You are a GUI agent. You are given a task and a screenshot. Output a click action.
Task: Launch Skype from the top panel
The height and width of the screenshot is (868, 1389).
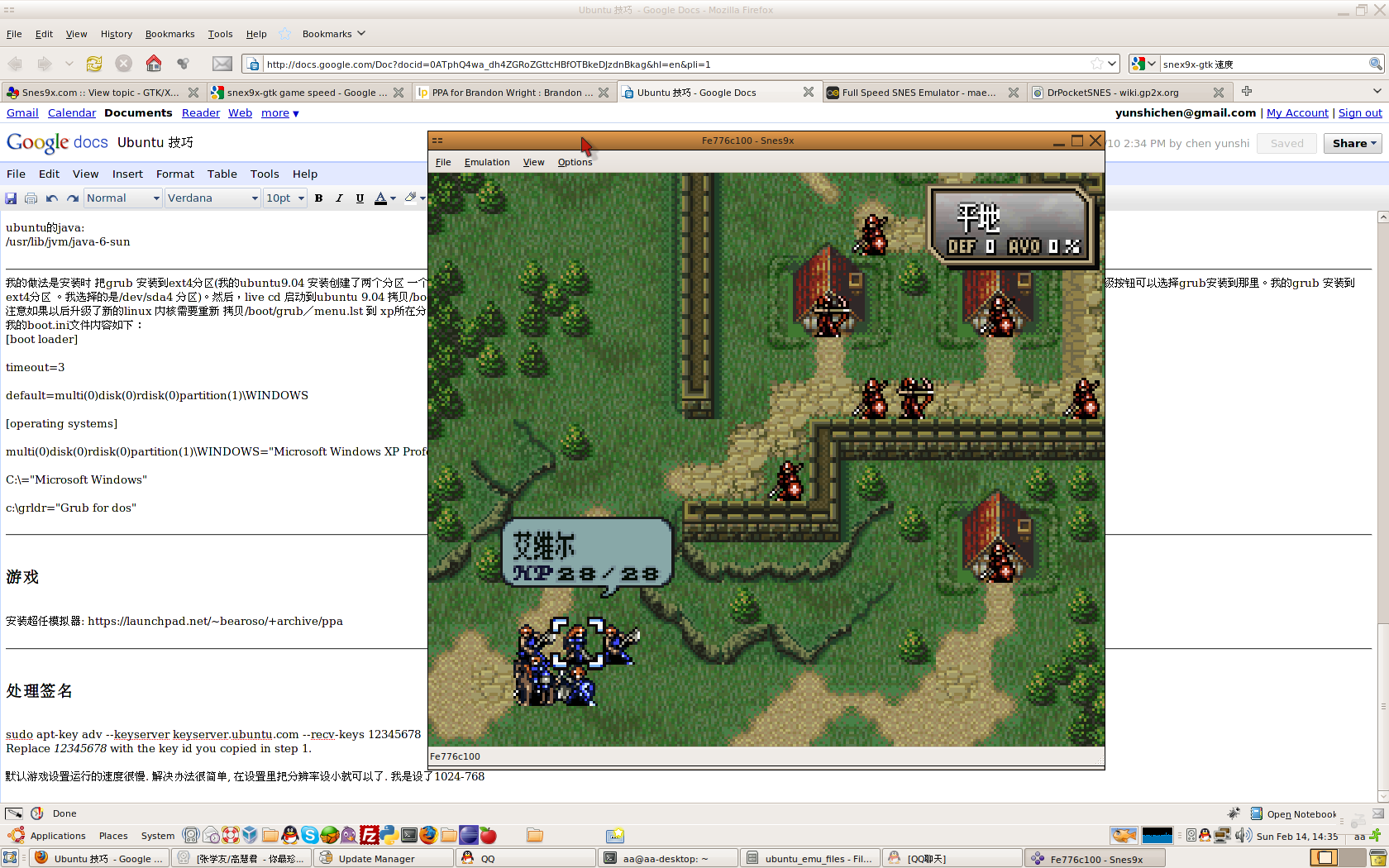tap(309, 835)
